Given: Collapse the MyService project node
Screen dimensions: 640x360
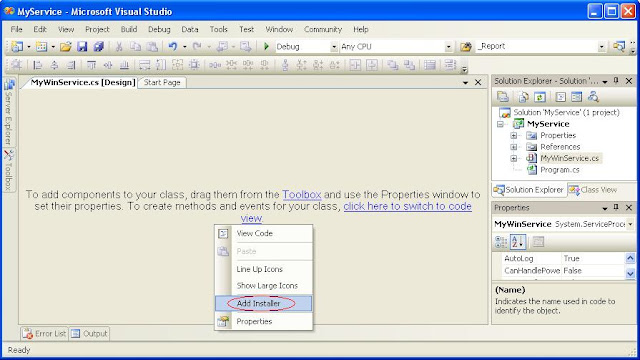Looking at the screenshot, I should tap(500, 124).
